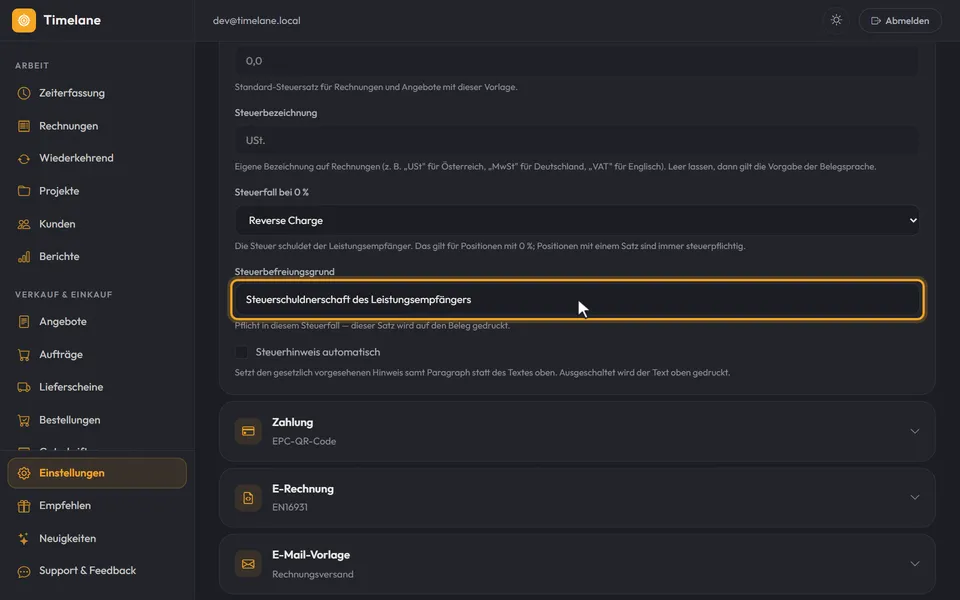Click the Projekte folder icon
960x600 pixels.
coord(24,191)
